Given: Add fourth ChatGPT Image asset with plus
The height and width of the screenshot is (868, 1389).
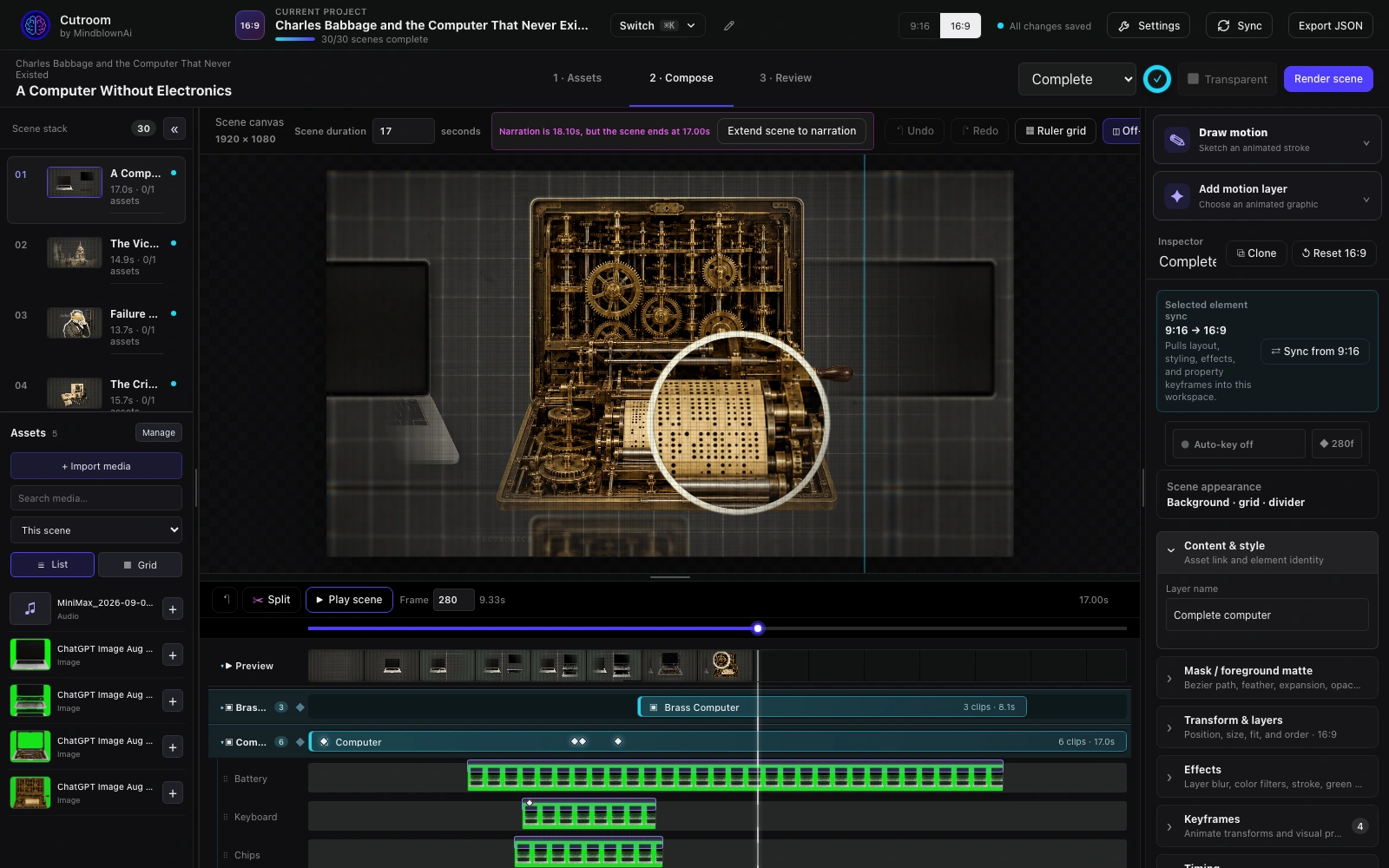Looking at the screenshot, I should [x=173, y=793].
